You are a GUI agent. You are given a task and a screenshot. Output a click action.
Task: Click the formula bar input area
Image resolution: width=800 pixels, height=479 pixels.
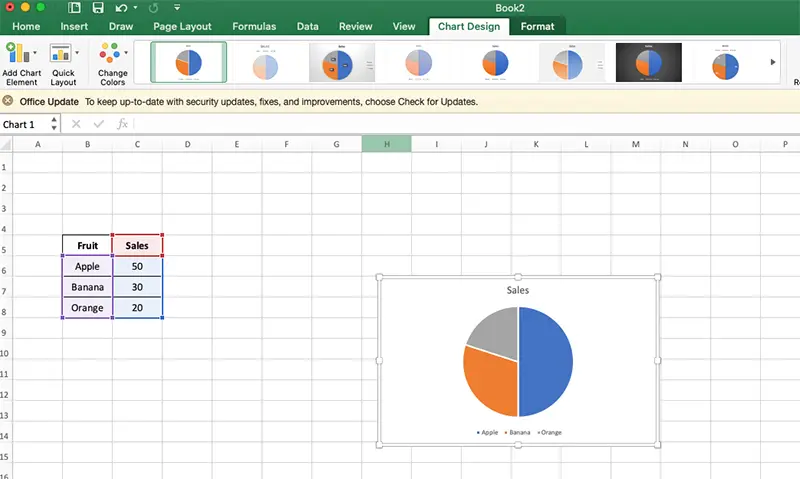pos(467,124)
